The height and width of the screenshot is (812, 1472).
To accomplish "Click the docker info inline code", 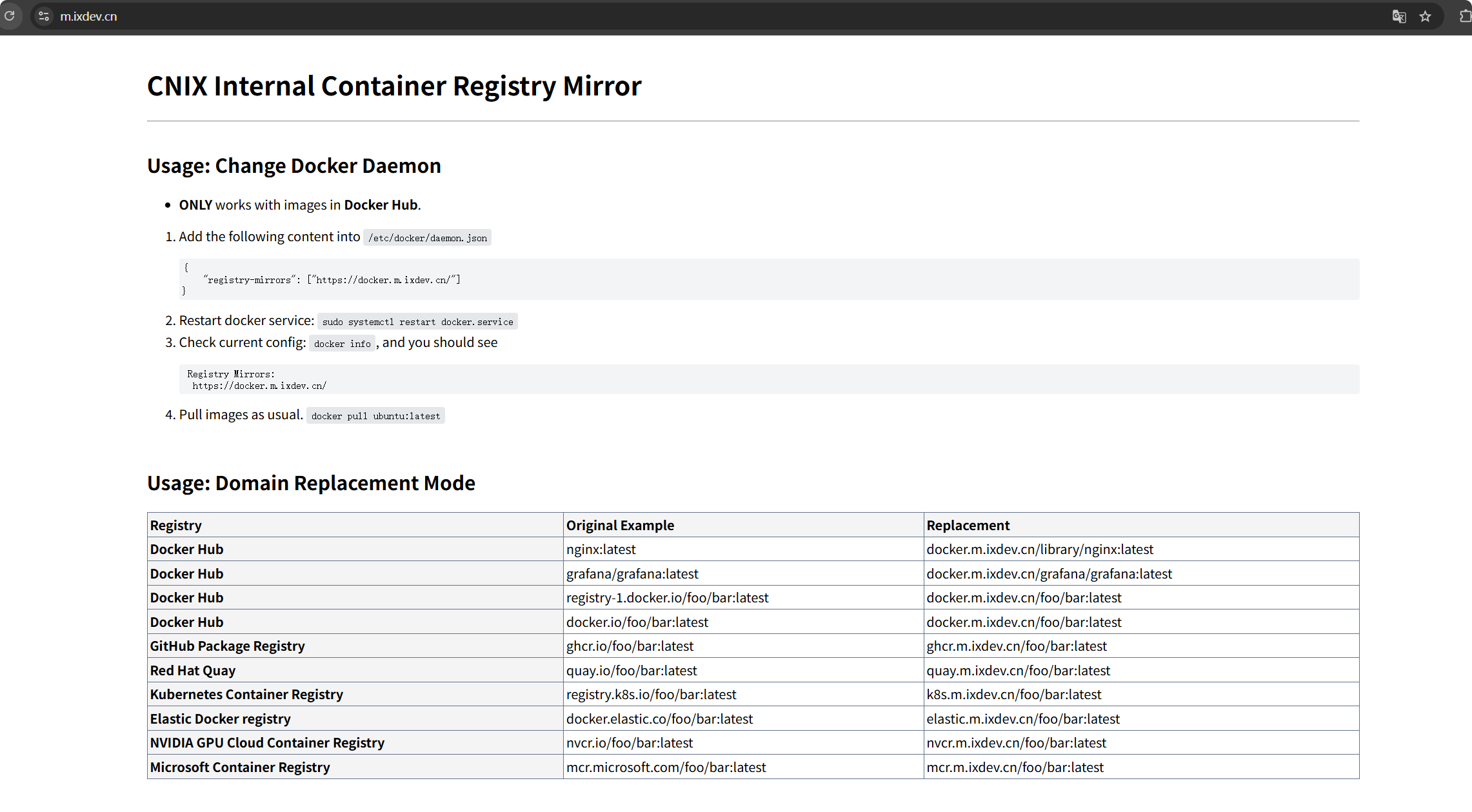I will point(342,344).
